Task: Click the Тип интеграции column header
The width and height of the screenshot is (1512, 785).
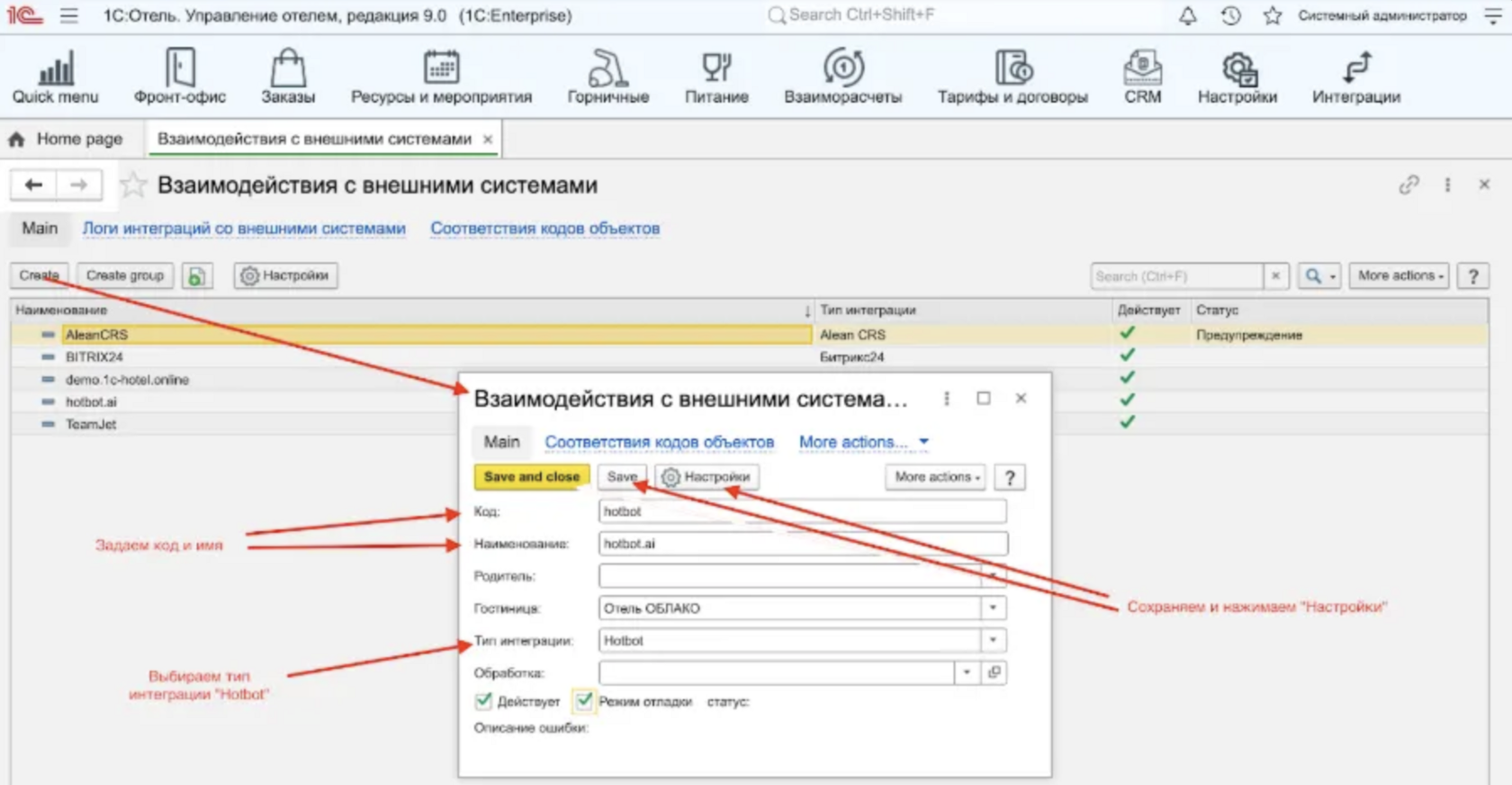Action: click(x=963, y=310)
